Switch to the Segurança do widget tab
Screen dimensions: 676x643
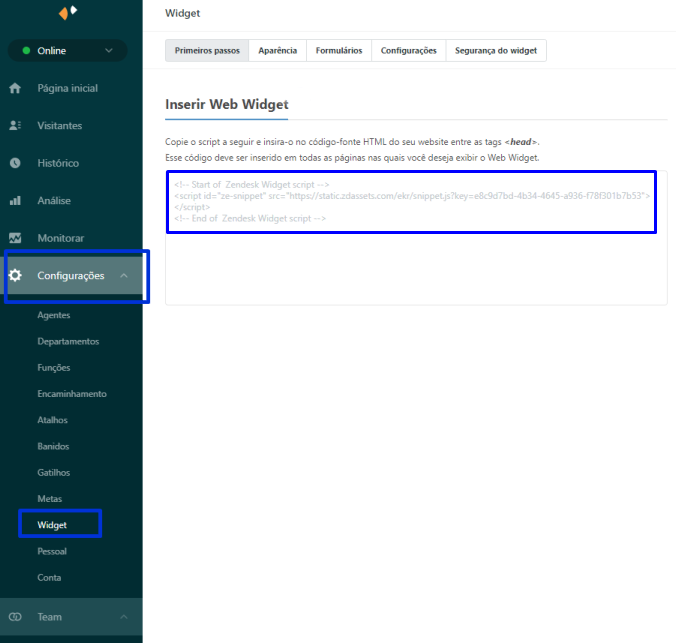pos(496,50)
